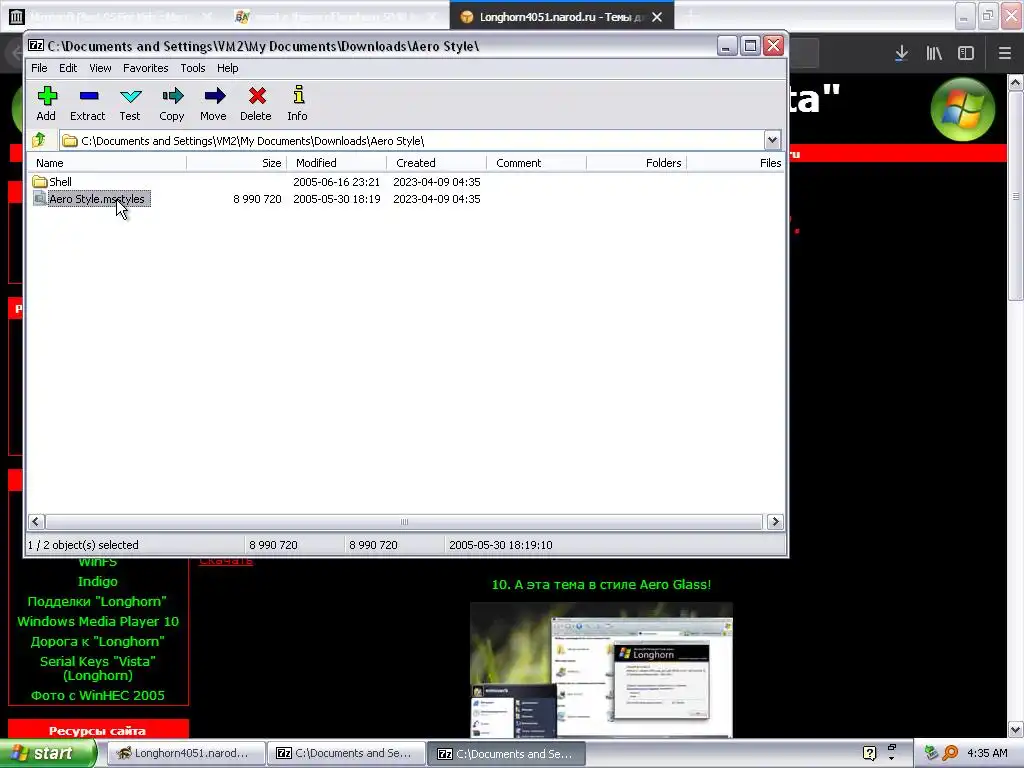The image size is (1024, 768).
Task: Click the 7z icon in title bar
Action: coord(36,46)
